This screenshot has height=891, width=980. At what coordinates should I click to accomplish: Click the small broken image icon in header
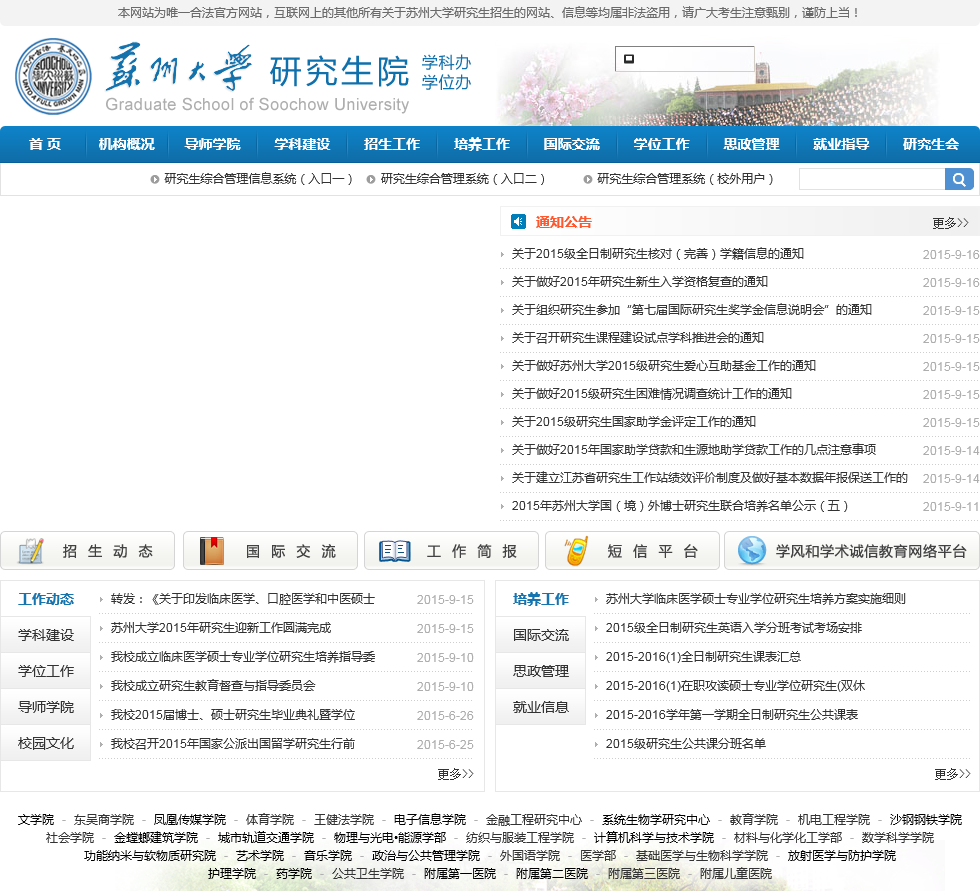pyautogui.click(x=629, y=59)
